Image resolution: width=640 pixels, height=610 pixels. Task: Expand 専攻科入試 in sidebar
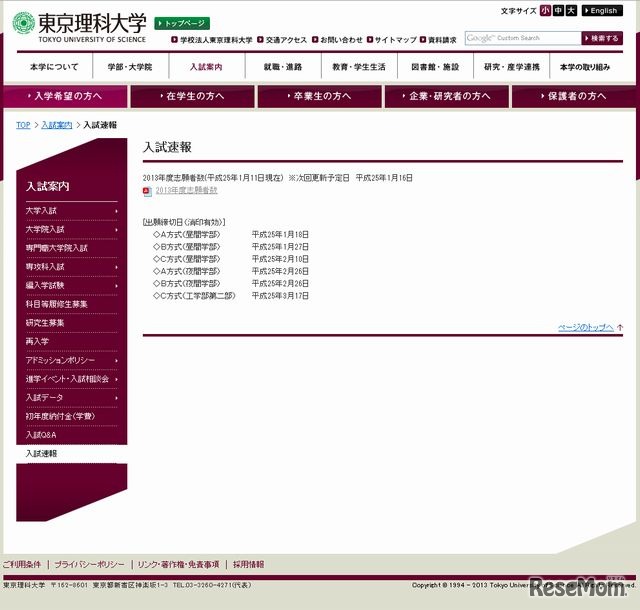(72, 267)
